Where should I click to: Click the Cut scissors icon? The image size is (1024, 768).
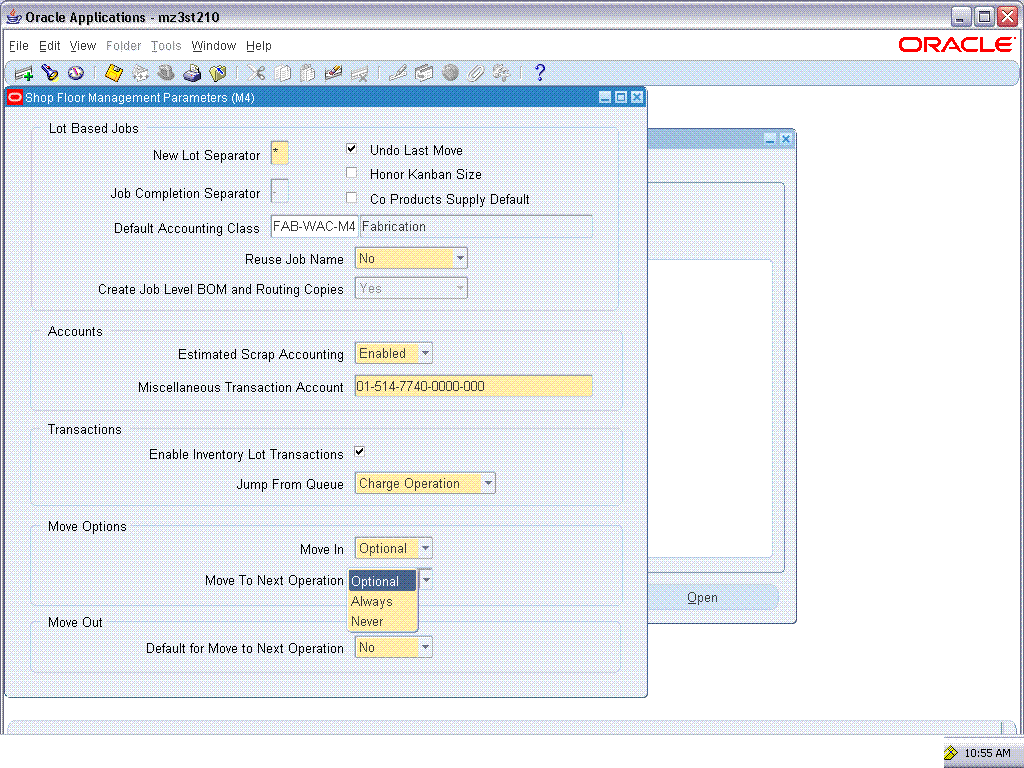[x=256, y=72]
